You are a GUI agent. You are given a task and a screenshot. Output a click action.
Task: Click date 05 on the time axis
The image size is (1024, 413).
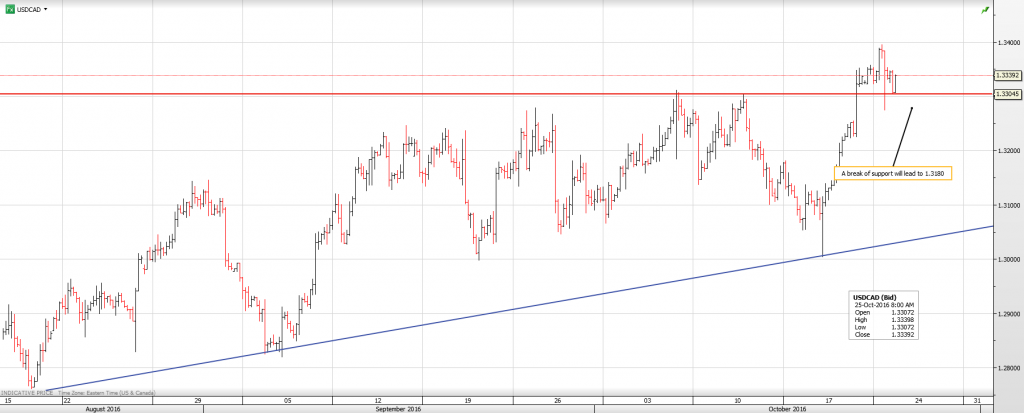pos(287,400)
